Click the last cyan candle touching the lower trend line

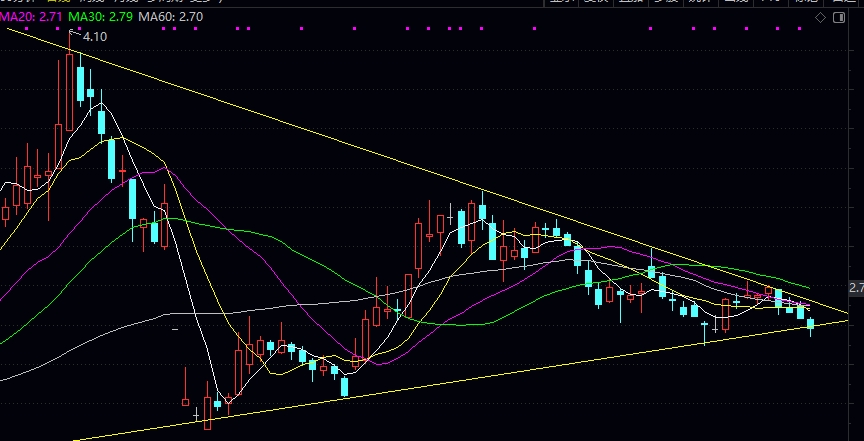coord(811,325)
